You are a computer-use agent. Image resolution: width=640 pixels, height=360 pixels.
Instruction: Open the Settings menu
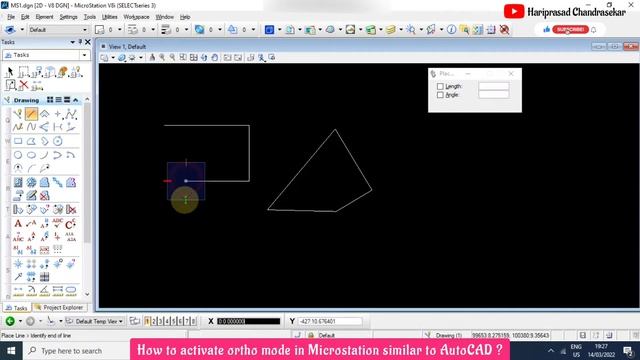[68, 17]
